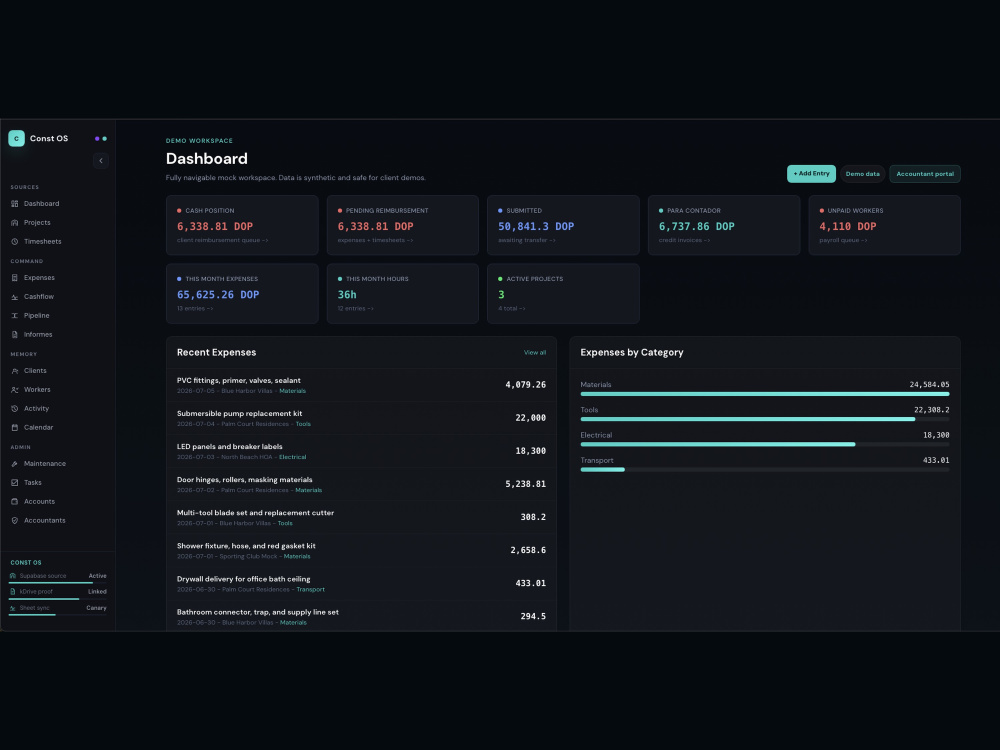This screenshot has height=750, width=1000.
Task: Click the Canary status for Sheet sync
Action: point(96,608)
